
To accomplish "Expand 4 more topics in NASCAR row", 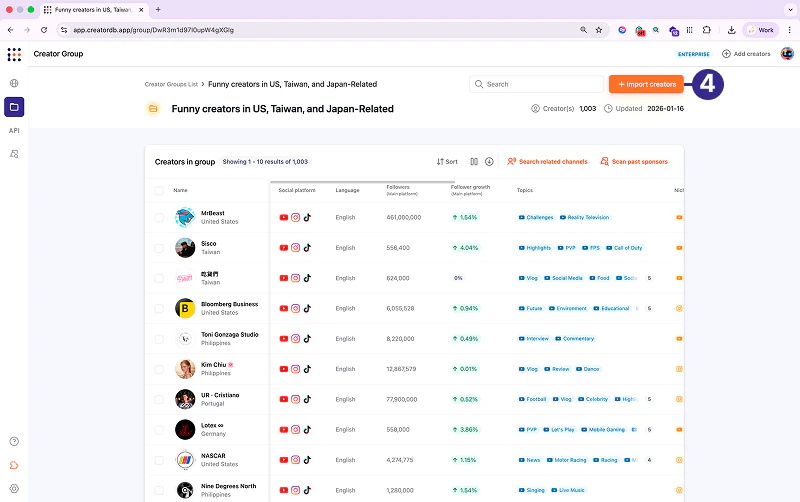I will point(649,460).
